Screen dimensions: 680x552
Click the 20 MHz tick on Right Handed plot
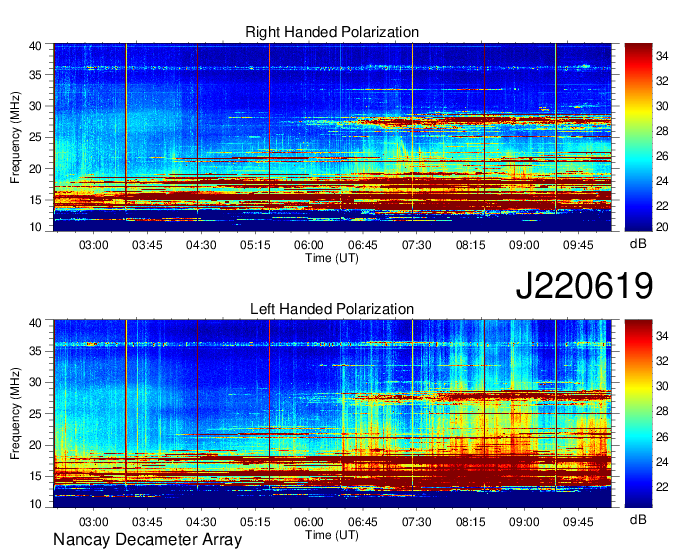[35, 169]
